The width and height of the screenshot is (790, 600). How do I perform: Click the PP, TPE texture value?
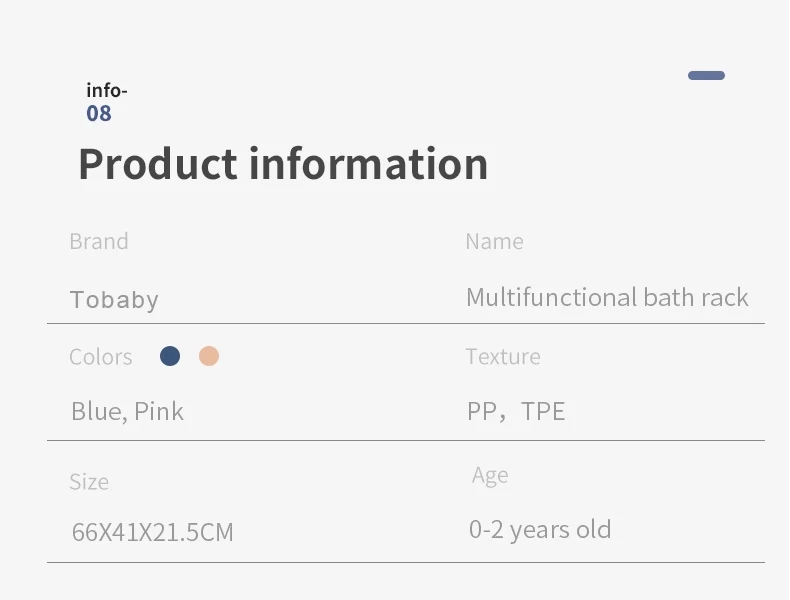point(516,411)
